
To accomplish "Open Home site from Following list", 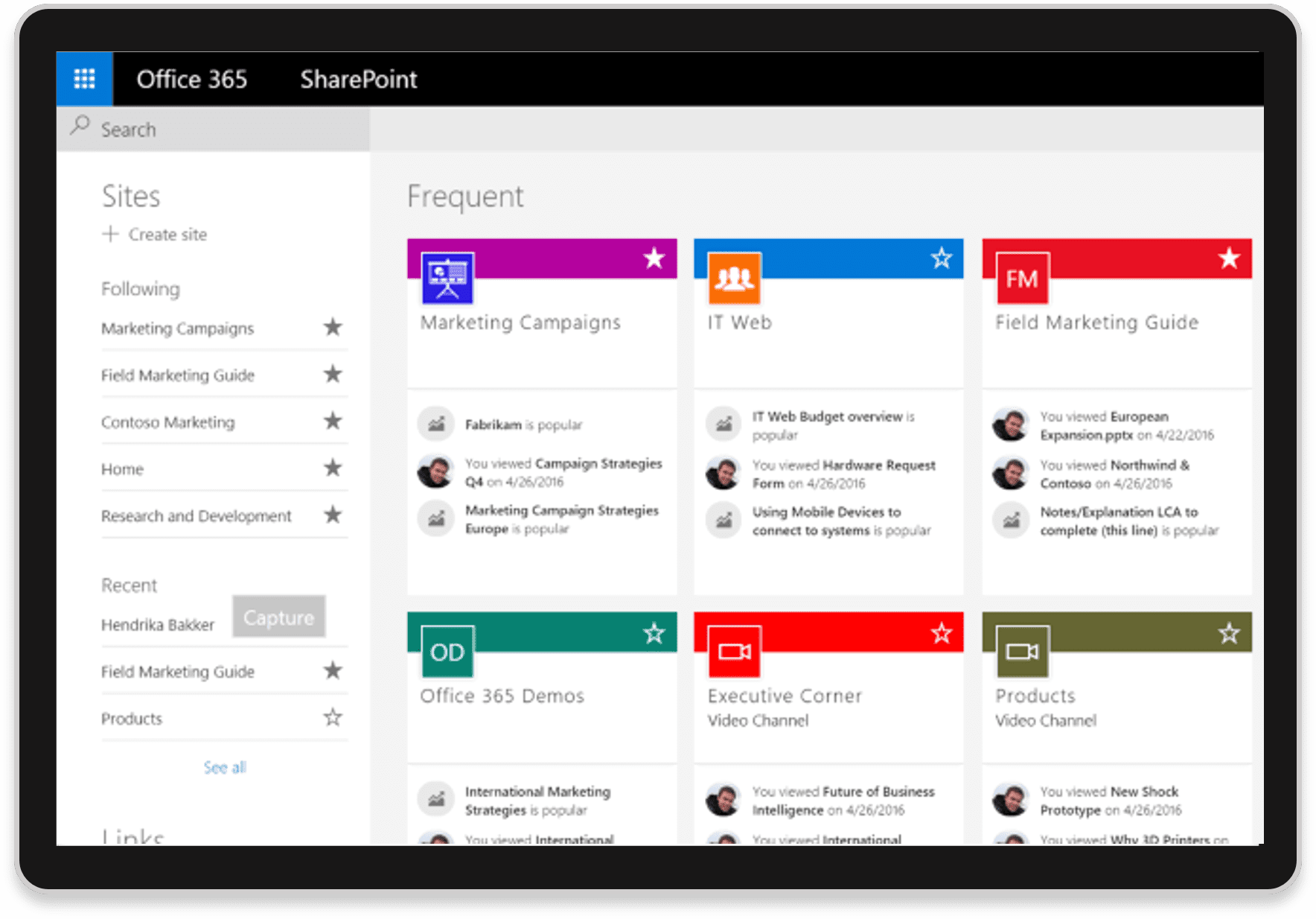I will (122, 469).
